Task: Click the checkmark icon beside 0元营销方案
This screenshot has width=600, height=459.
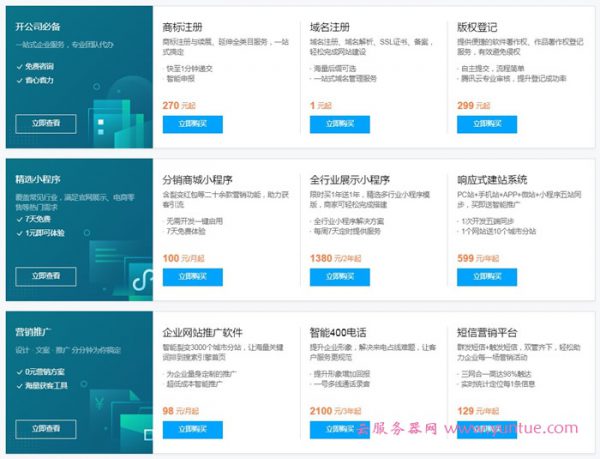Action: (21, 370)
